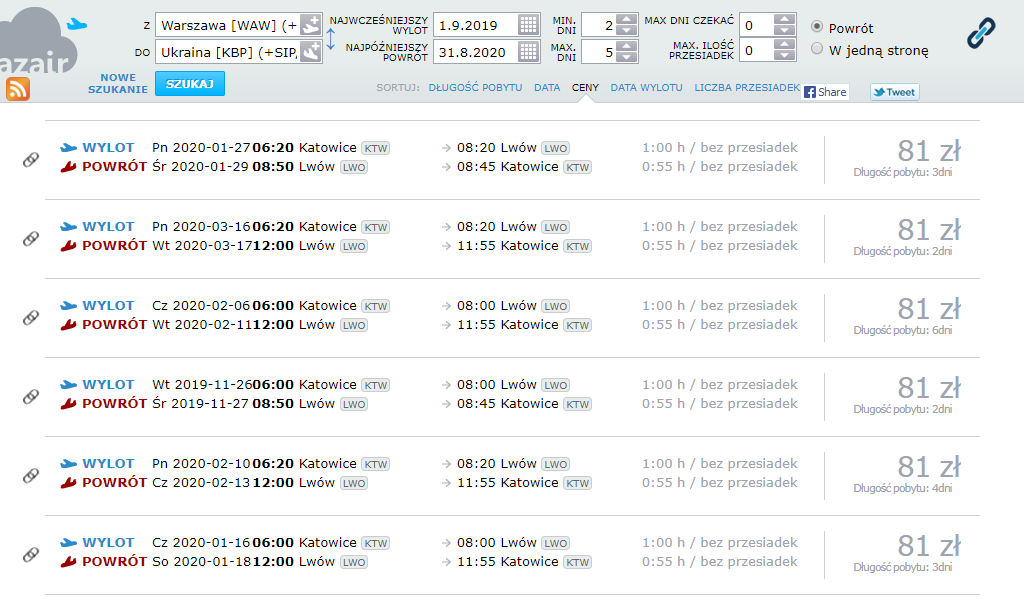This screenshot has width=1024, height=609.
Task: Select WYLOT row dated Wt 2019-11-26
Action: 428,384
